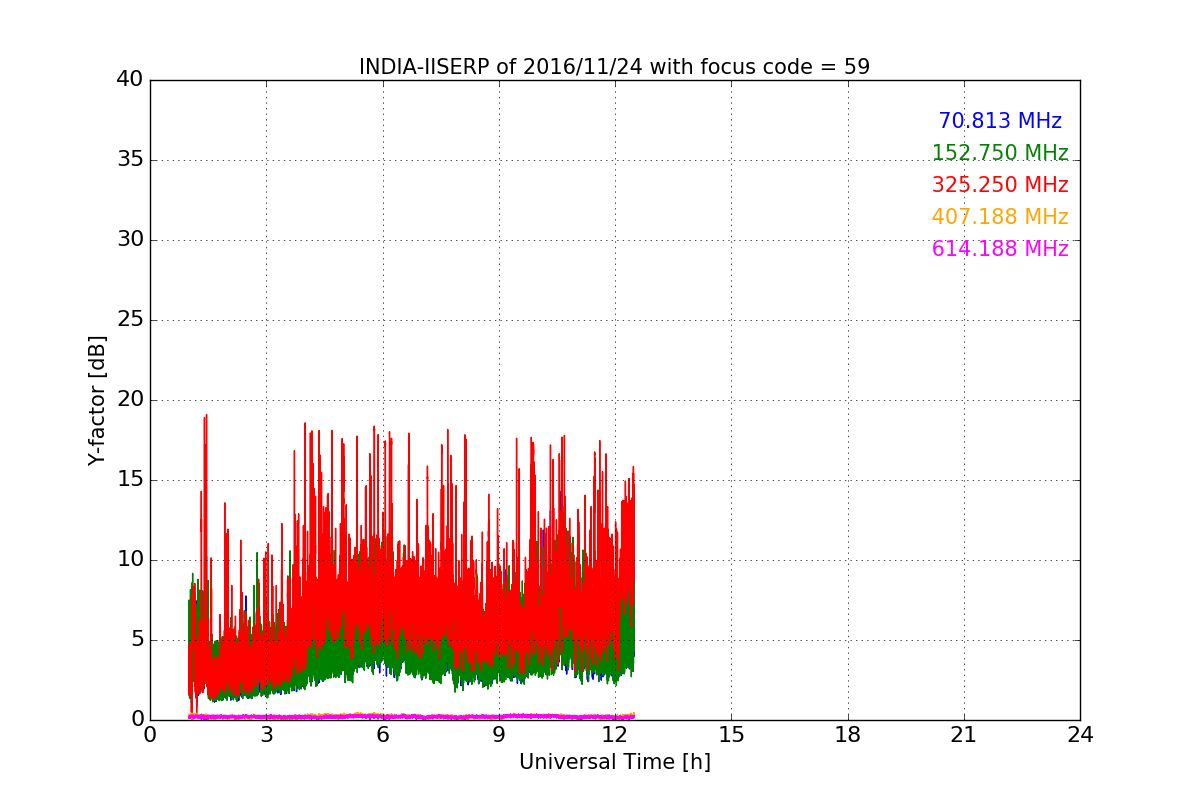Image resolution: width=1200 pixels, height=800 pixels.
Task: Click the y-axis tick label 35
Action: [x=130, y=160]
